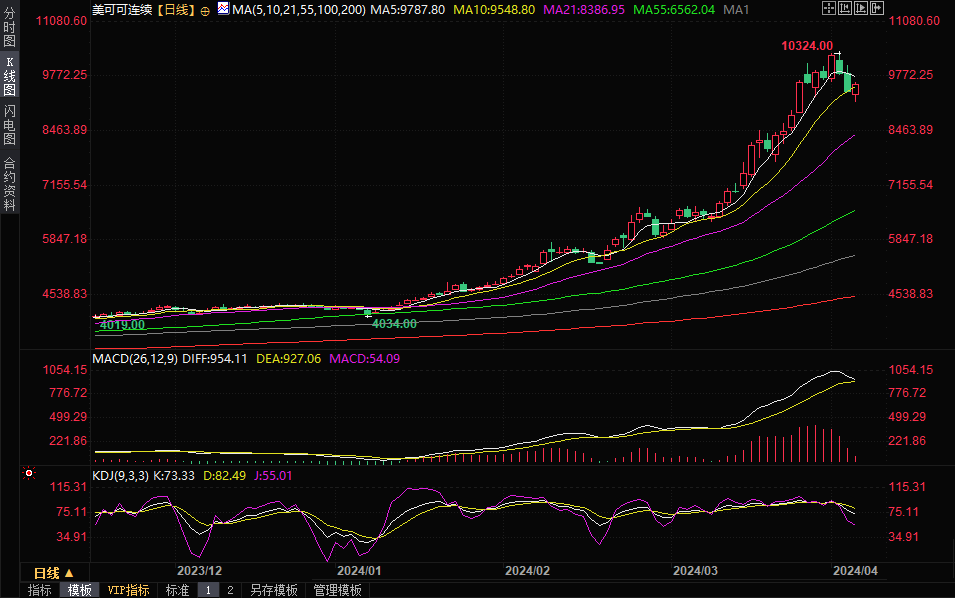Switch to template slot 1
The height and width of the screenshot is (598, 955).
click(x=208, y=590)
